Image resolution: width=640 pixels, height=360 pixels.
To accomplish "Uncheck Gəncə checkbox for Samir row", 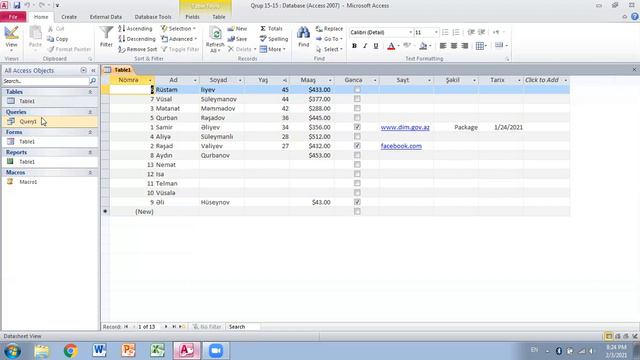I will [x=357, y=127].
